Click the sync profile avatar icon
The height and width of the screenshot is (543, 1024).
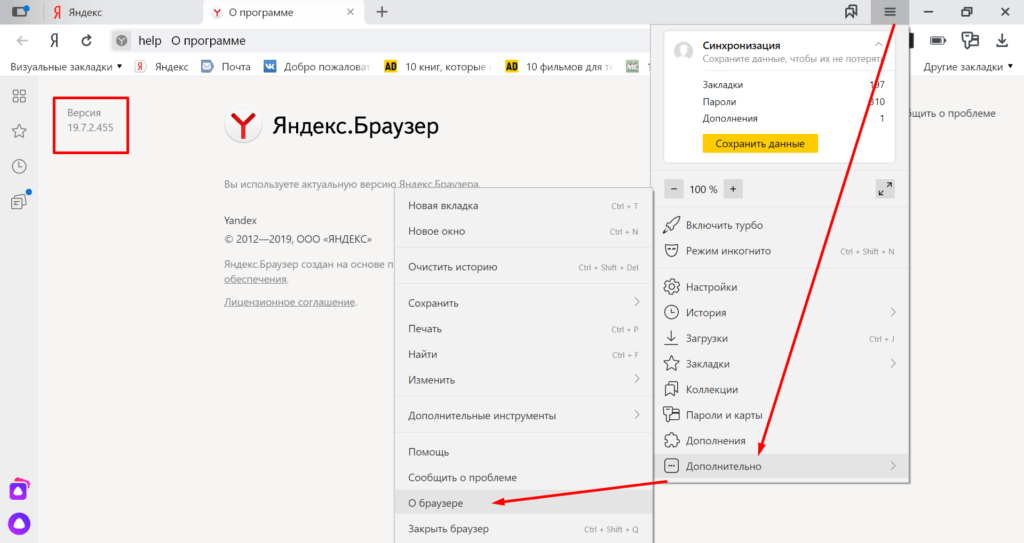click(683, 51)
